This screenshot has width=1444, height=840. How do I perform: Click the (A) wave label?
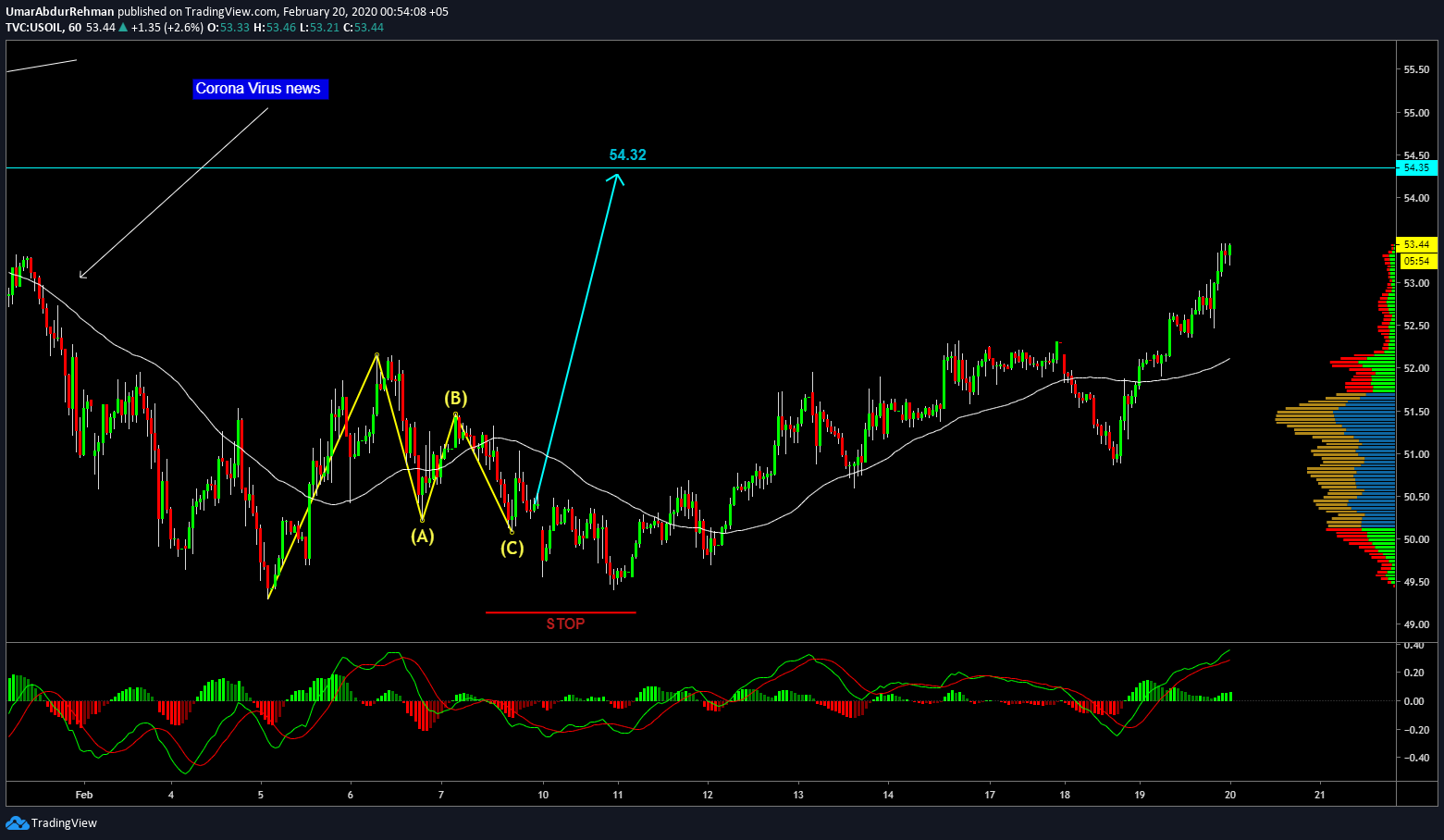click(x=422, y=536)
